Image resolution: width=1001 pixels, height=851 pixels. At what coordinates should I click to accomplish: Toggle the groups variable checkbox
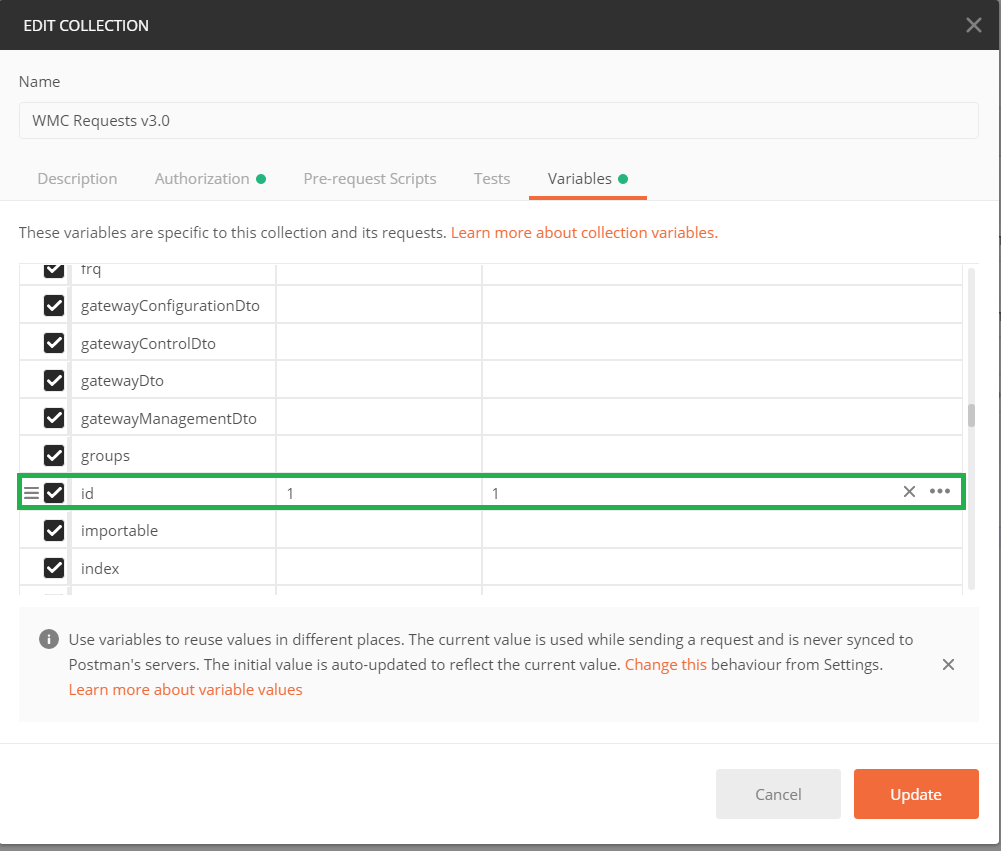point(54,456)
